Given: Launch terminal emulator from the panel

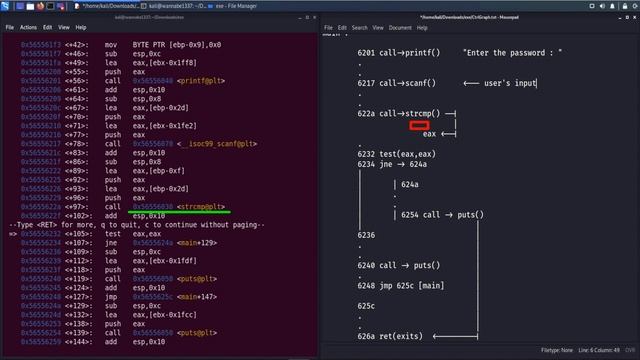Looking at the screenshot, I should click(51, 6).
